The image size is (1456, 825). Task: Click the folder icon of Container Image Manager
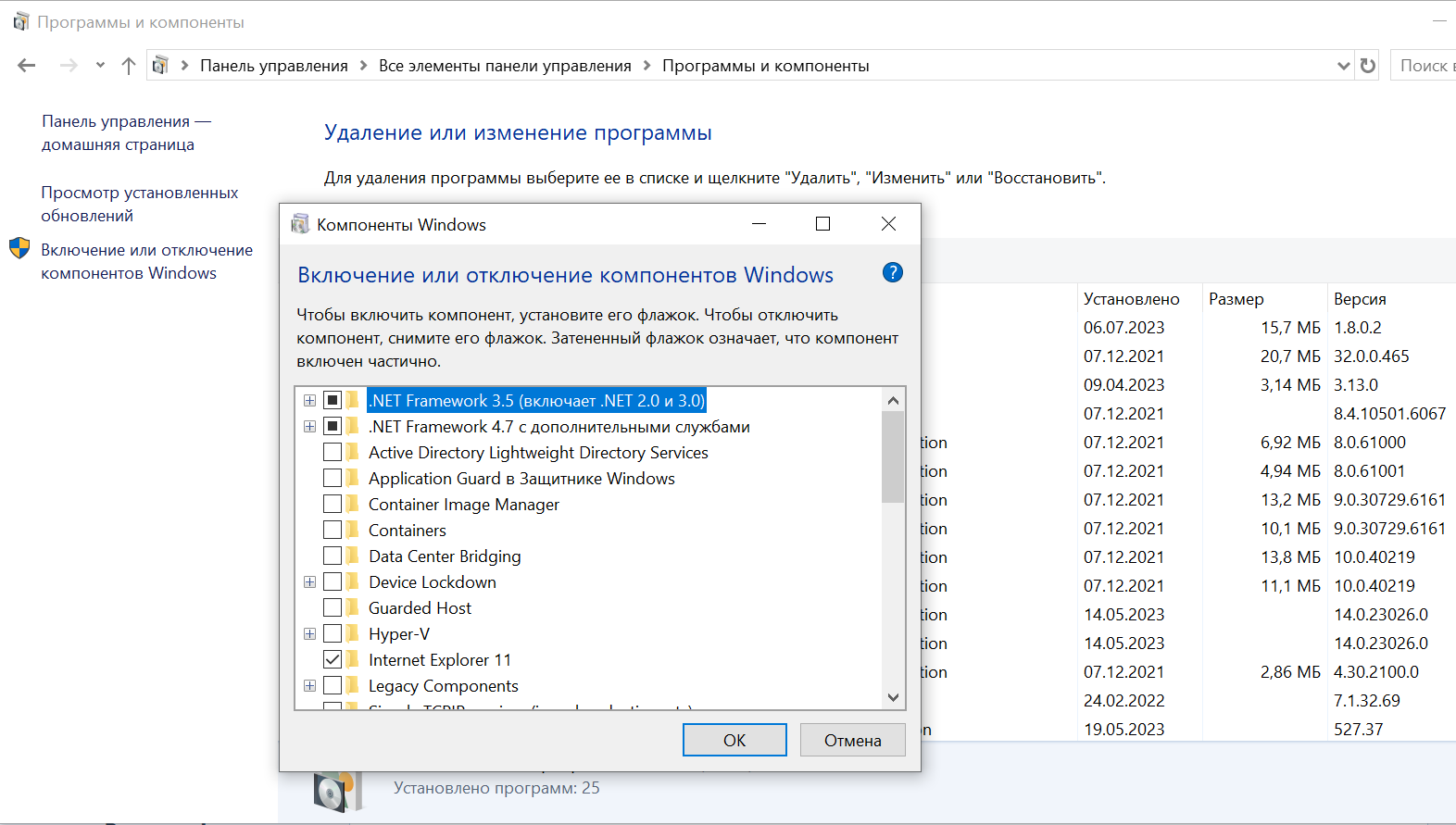point(353,504)
